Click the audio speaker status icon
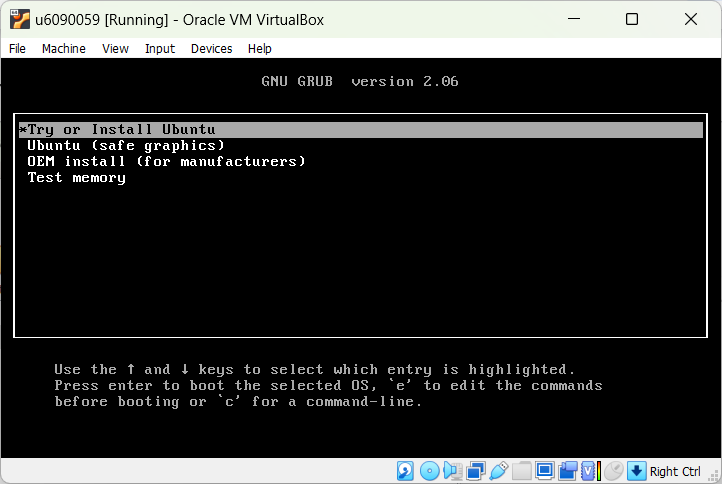The height and width of the screenshot is (484, 722). 453,471
